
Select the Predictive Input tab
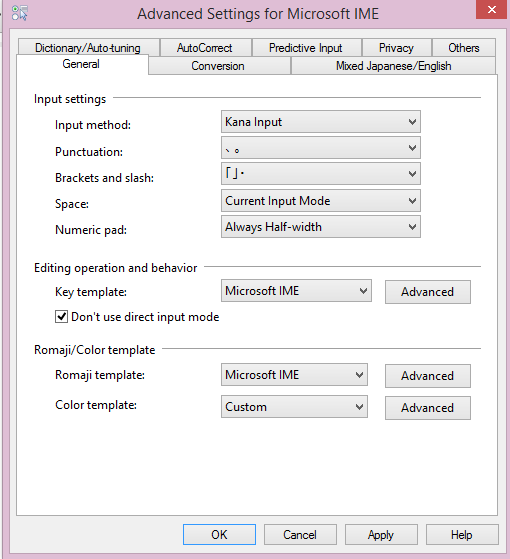point(306,47)
